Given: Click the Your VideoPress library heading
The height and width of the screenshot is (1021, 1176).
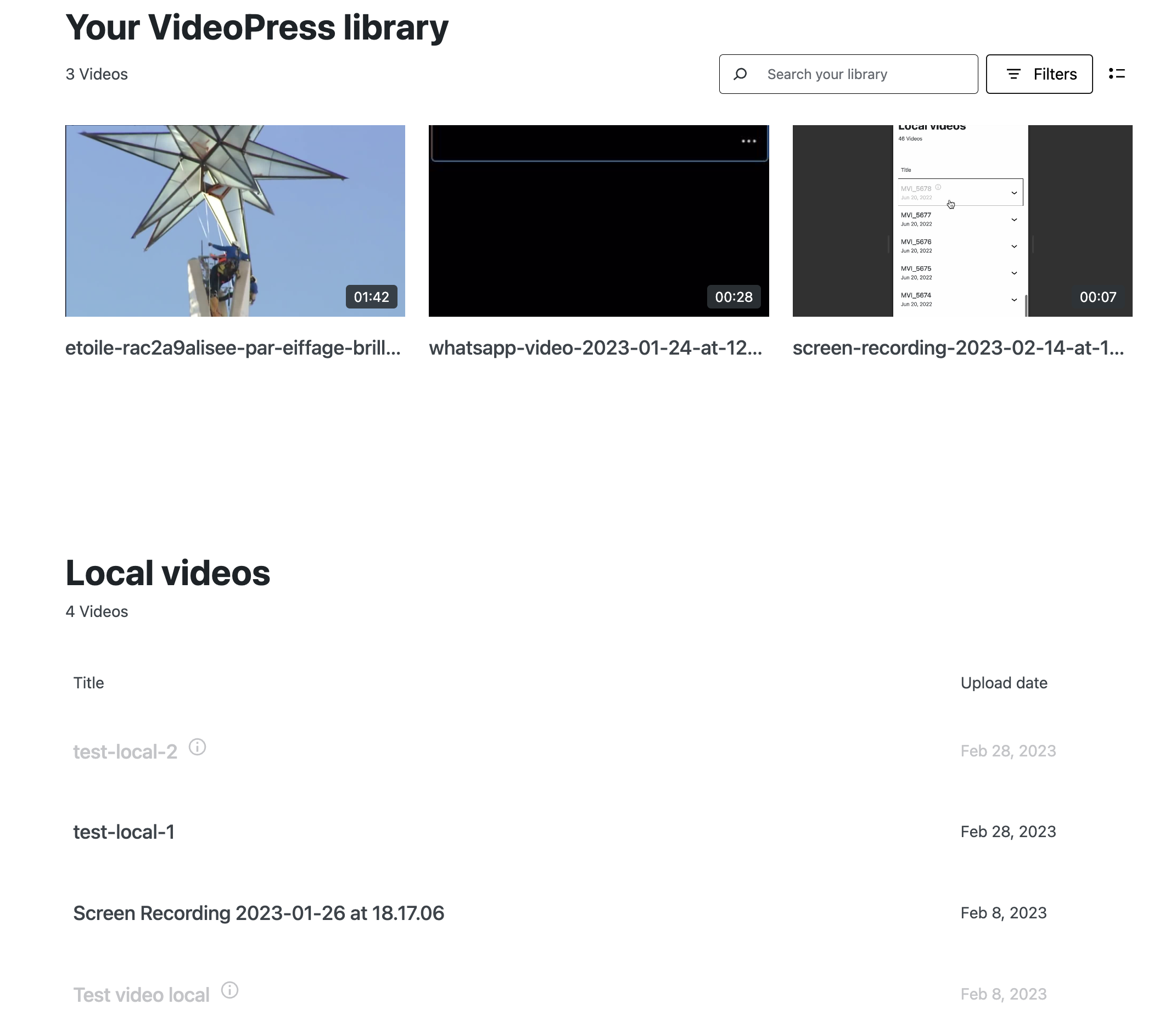Looking at the screenshot, I should [x=257, y=27].
